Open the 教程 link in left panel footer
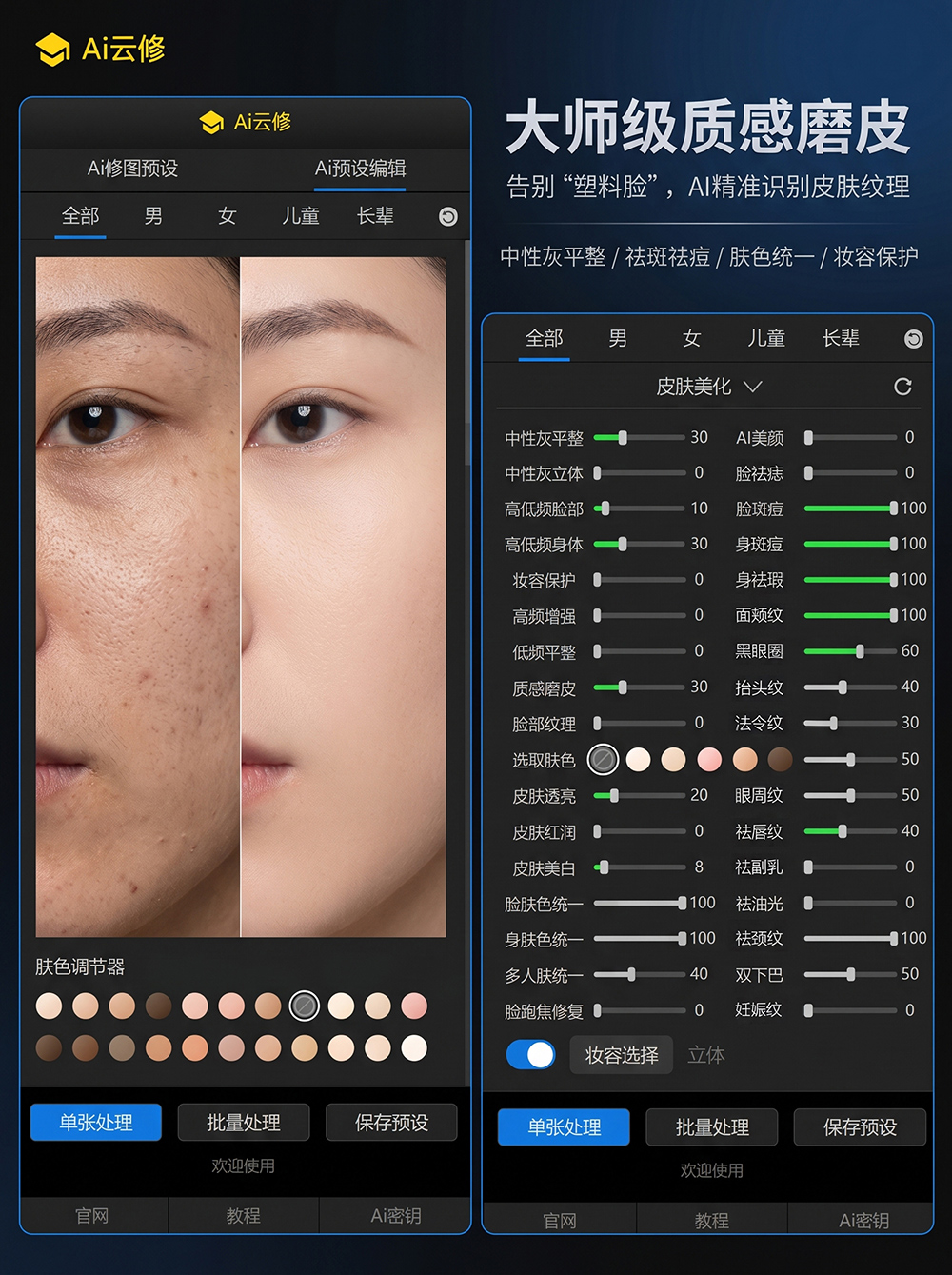The height and width of the screenshot is (1275, 952). tap(244, 1216)
